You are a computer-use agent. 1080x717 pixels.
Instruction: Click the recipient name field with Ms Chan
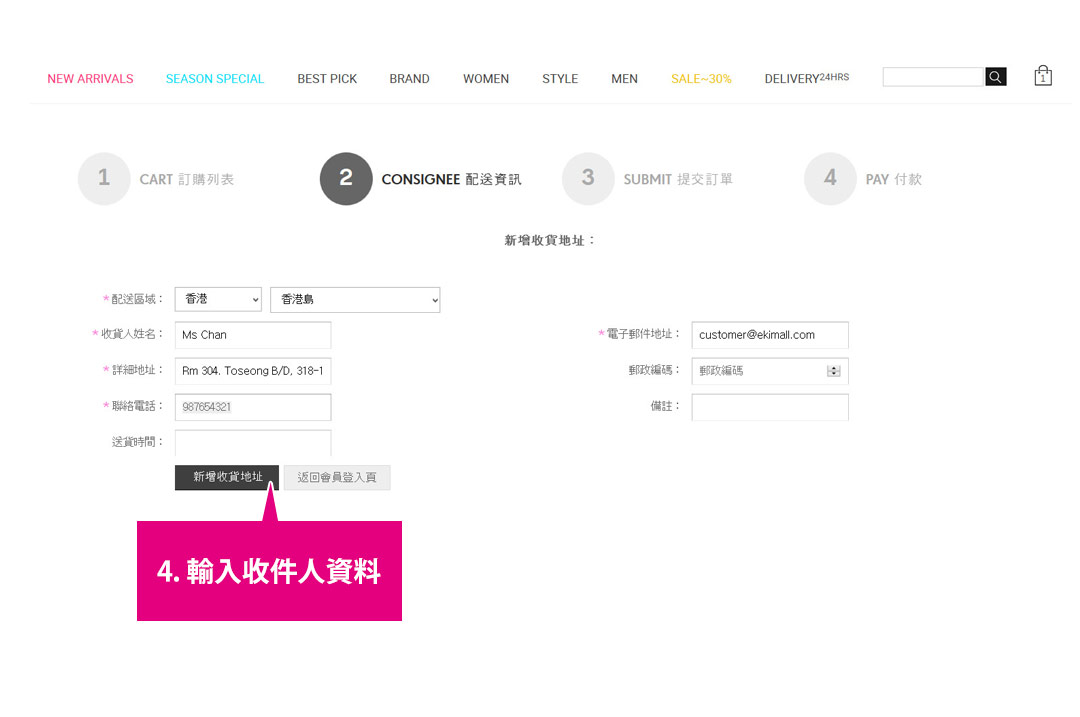pos(253,335)
